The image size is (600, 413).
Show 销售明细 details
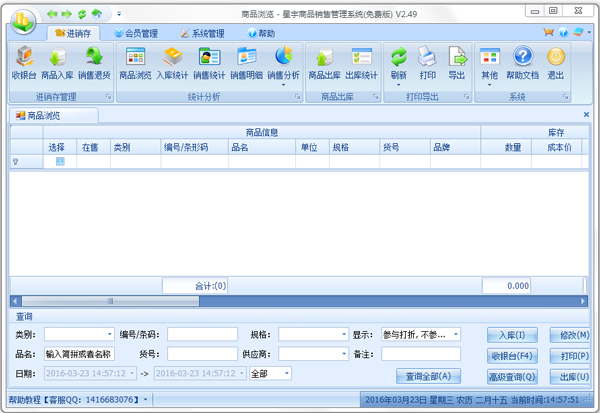(246, 64)
